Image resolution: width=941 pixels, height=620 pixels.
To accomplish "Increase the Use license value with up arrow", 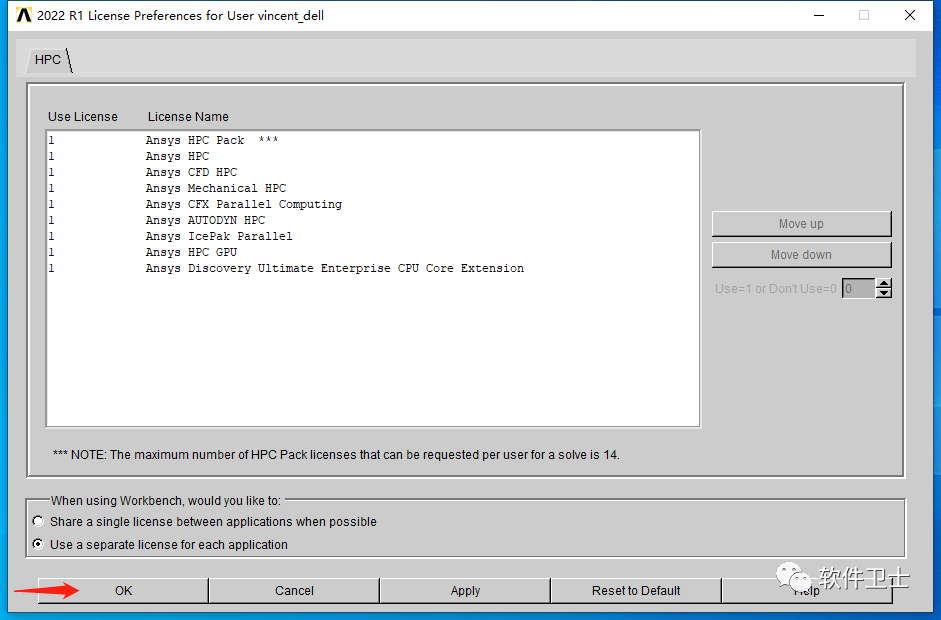I will 883,284.
